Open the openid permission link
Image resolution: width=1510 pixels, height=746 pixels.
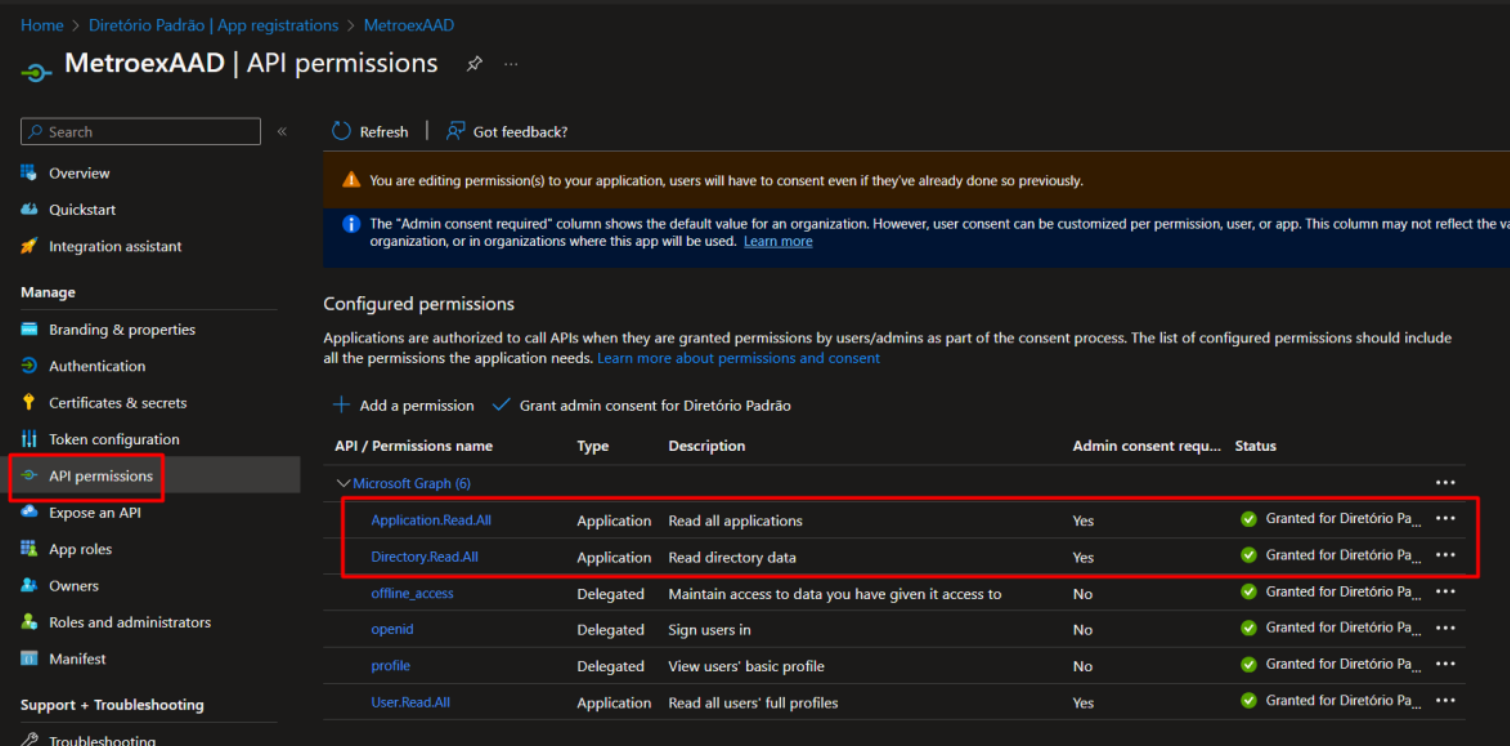(392, 629)
